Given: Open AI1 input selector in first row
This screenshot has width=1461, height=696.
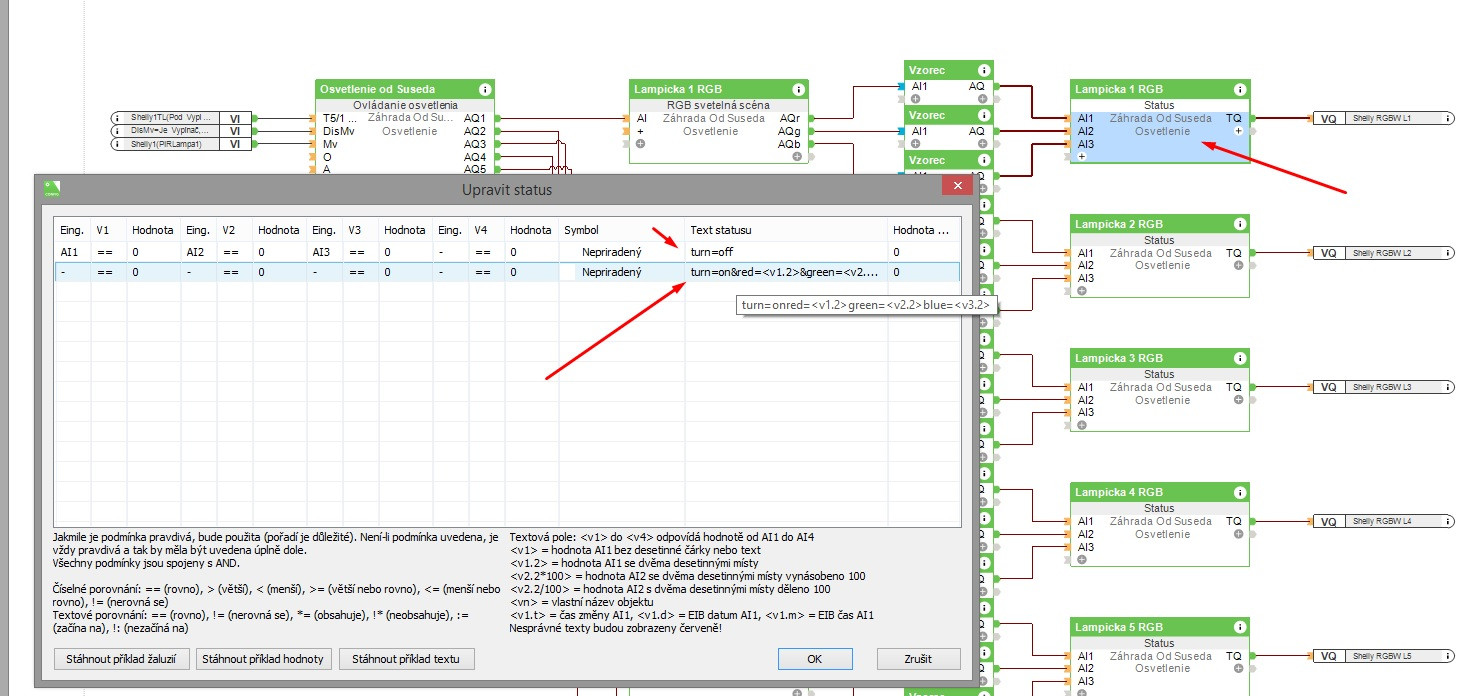Looking at the screenshot, I should click(x=72, y=252).
